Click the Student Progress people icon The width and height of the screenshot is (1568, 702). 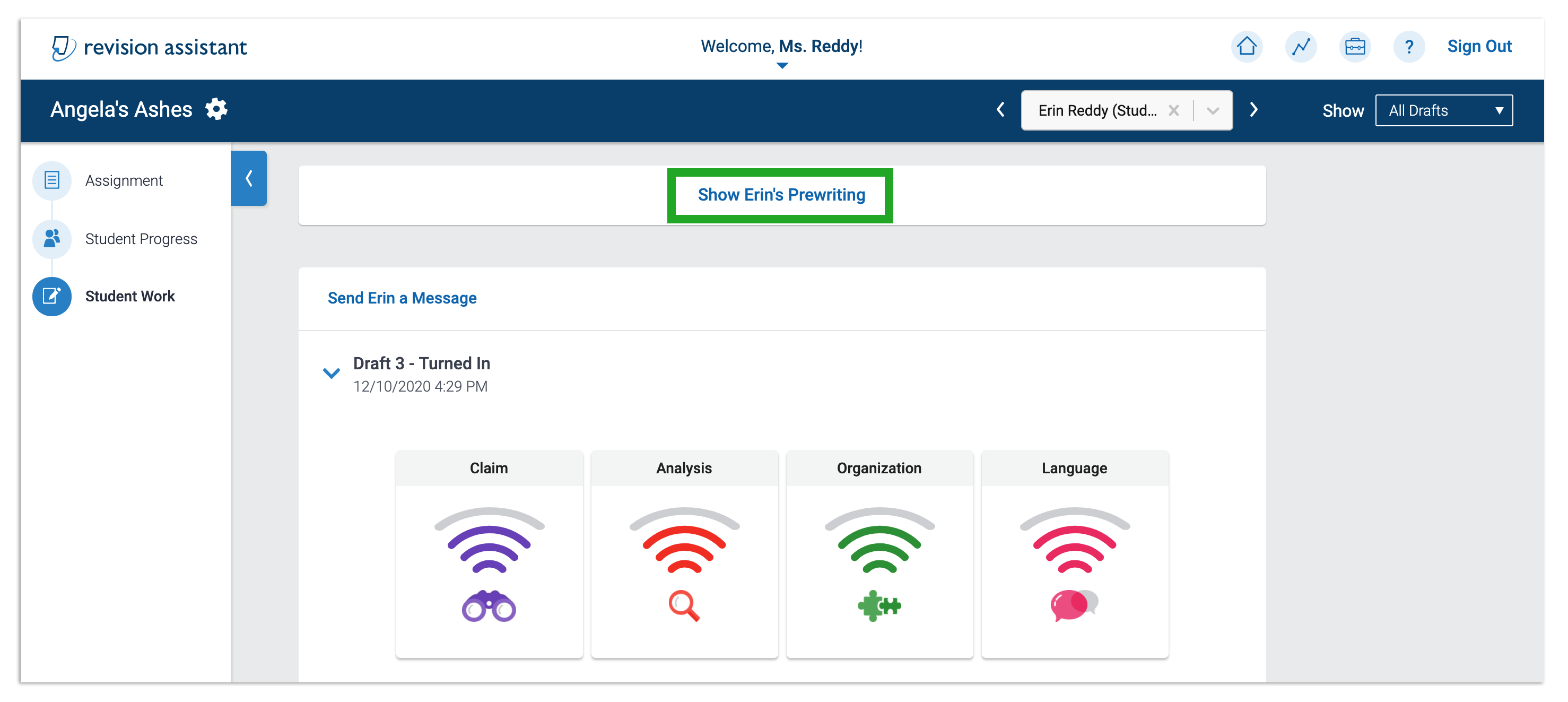[52, 238]
